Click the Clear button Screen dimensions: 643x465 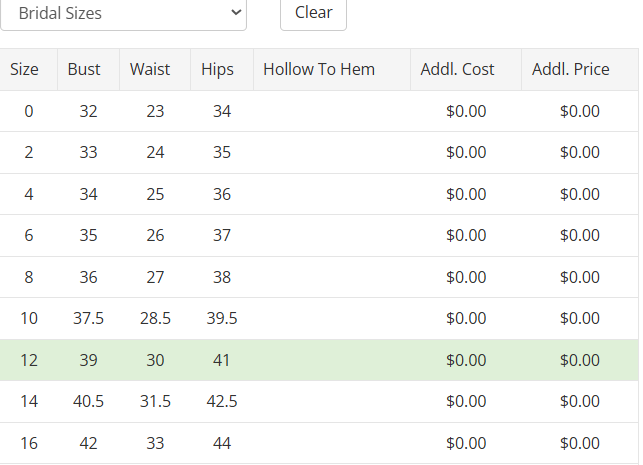313,14
